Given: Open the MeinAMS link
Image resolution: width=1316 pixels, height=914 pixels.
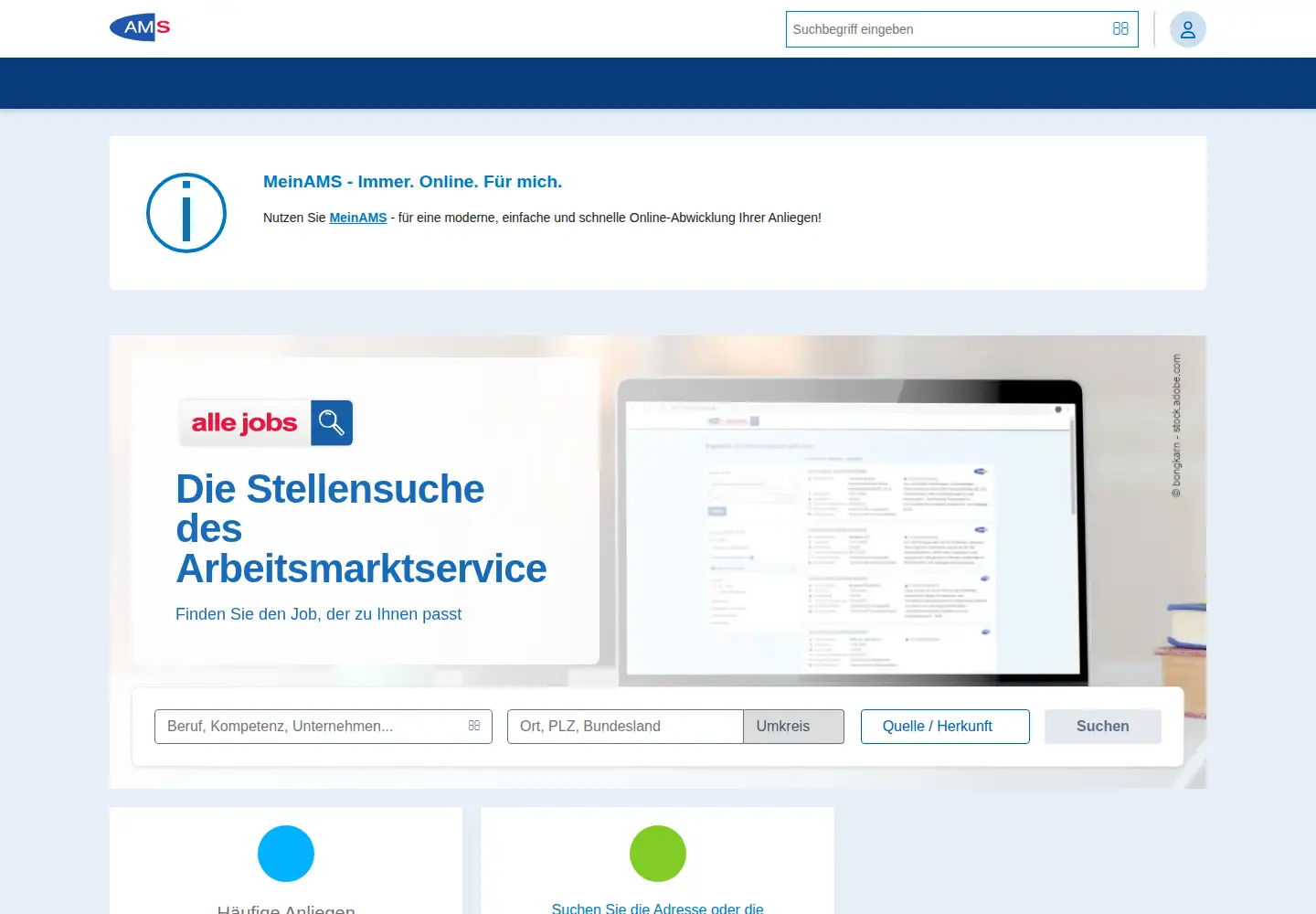Looking at the screenshot, I should pos(358,218).
